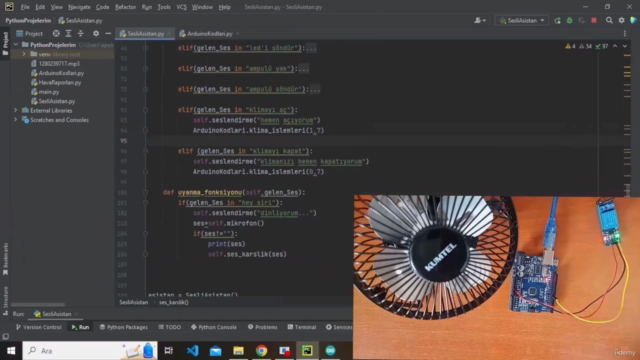Open Visual Studio Code from taskbar
Image resolution: width=640 pixels, height=360 pixels.
tap(192, 351)
